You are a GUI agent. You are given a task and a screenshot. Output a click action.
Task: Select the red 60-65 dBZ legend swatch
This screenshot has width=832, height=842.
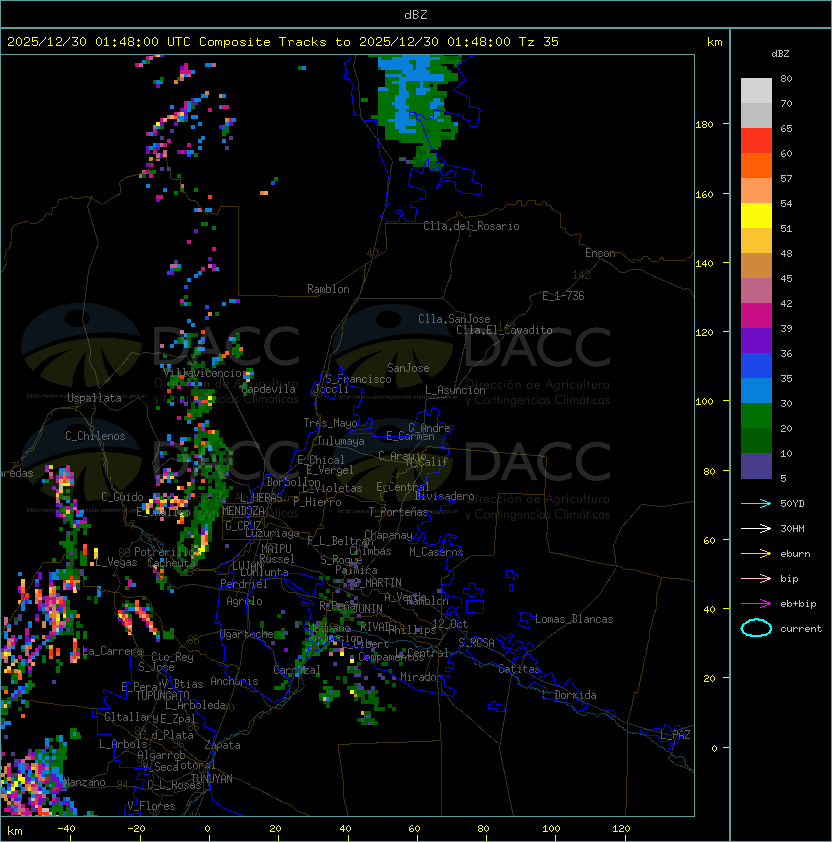click(756, 141)
